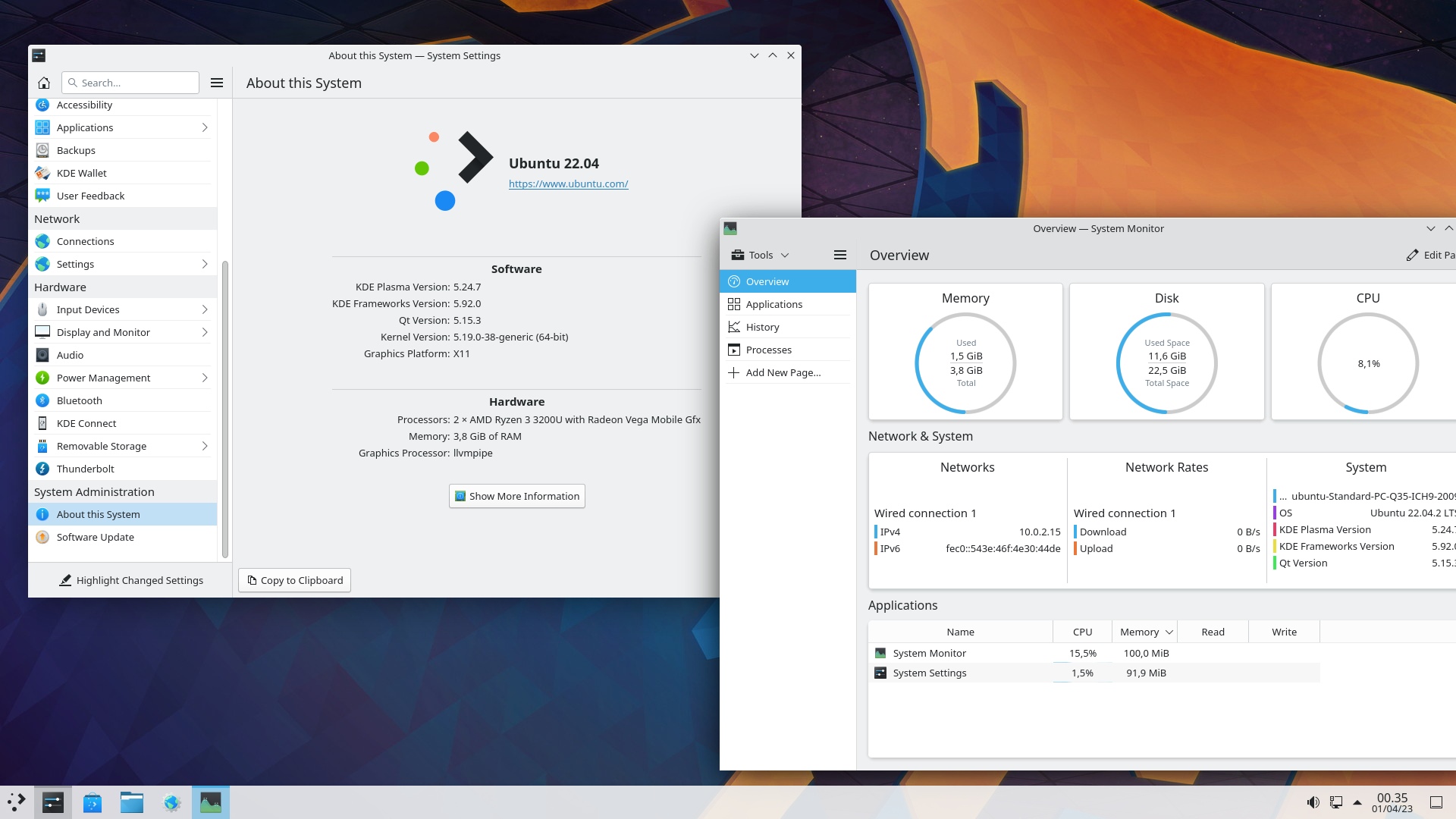Click the Copy to Clipboard button
Viewport: 1456px width, 819px height.
295,580
